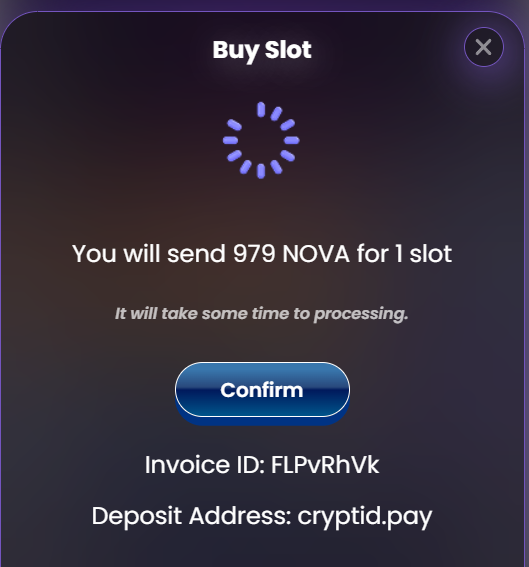
Task: Click the 'You will send' phrase
Action: [x=149, y=253]
